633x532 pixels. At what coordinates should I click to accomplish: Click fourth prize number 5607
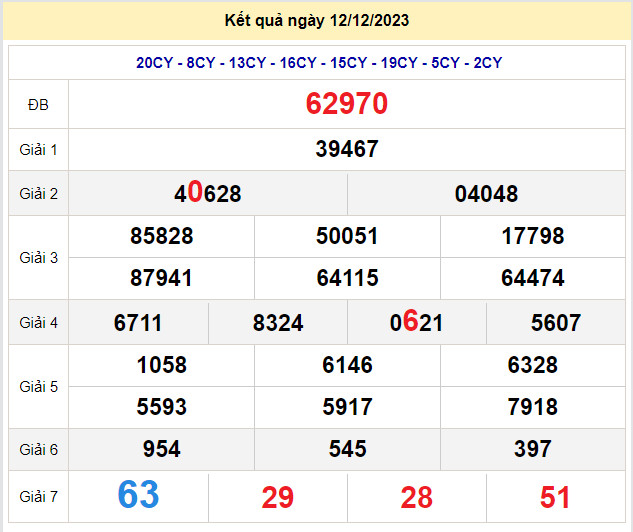click(x=556, y=323)
